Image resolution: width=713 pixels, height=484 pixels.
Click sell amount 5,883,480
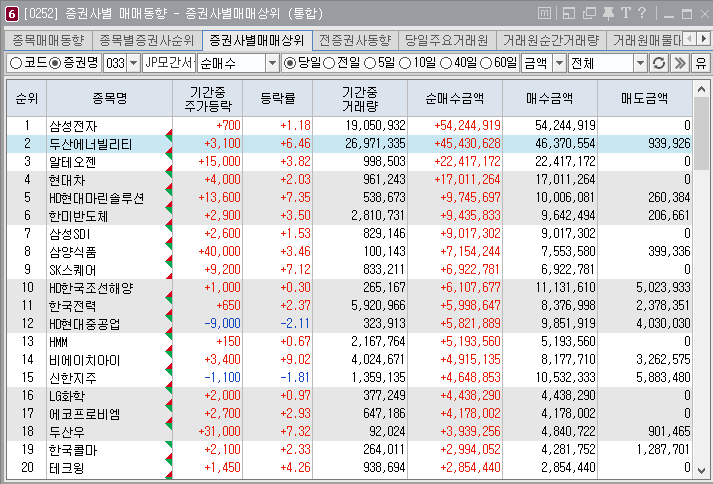tap(663, 377)
